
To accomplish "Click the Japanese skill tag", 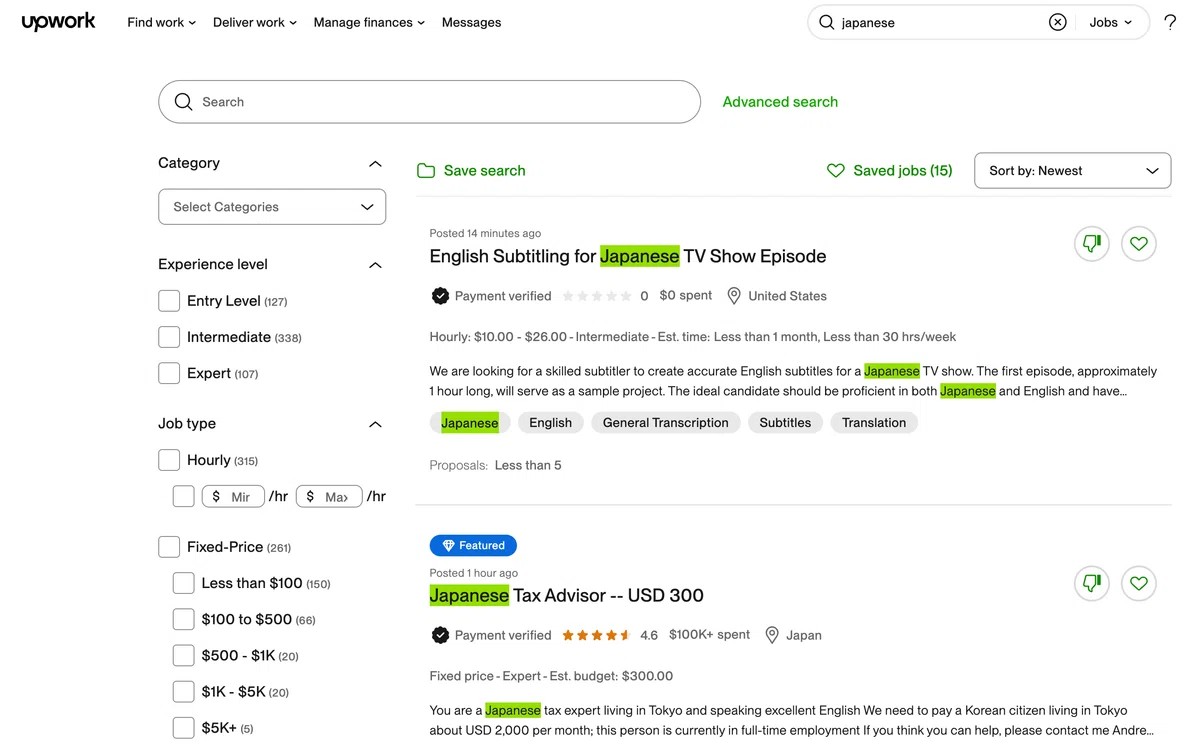I will [470, 423].
